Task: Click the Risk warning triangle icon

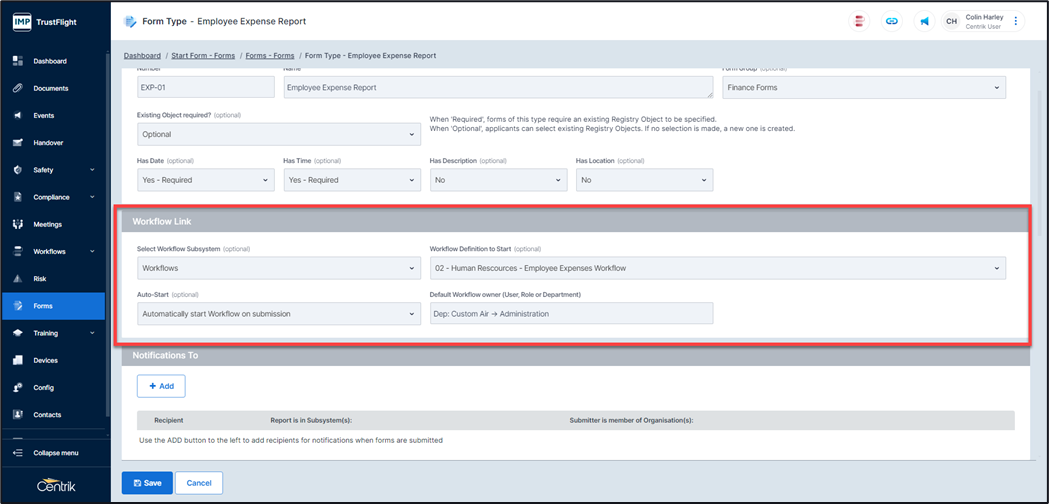Action: pos(18,279)
